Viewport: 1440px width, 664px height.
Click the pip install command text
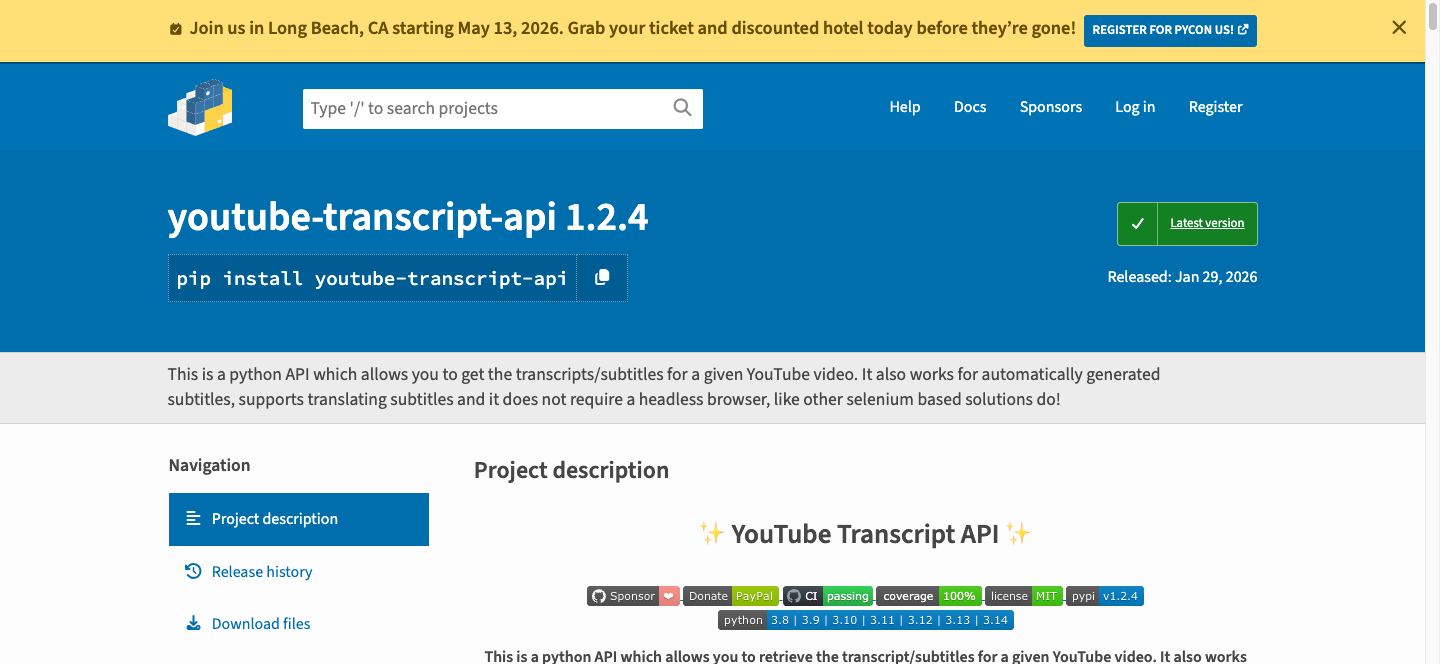372,278
